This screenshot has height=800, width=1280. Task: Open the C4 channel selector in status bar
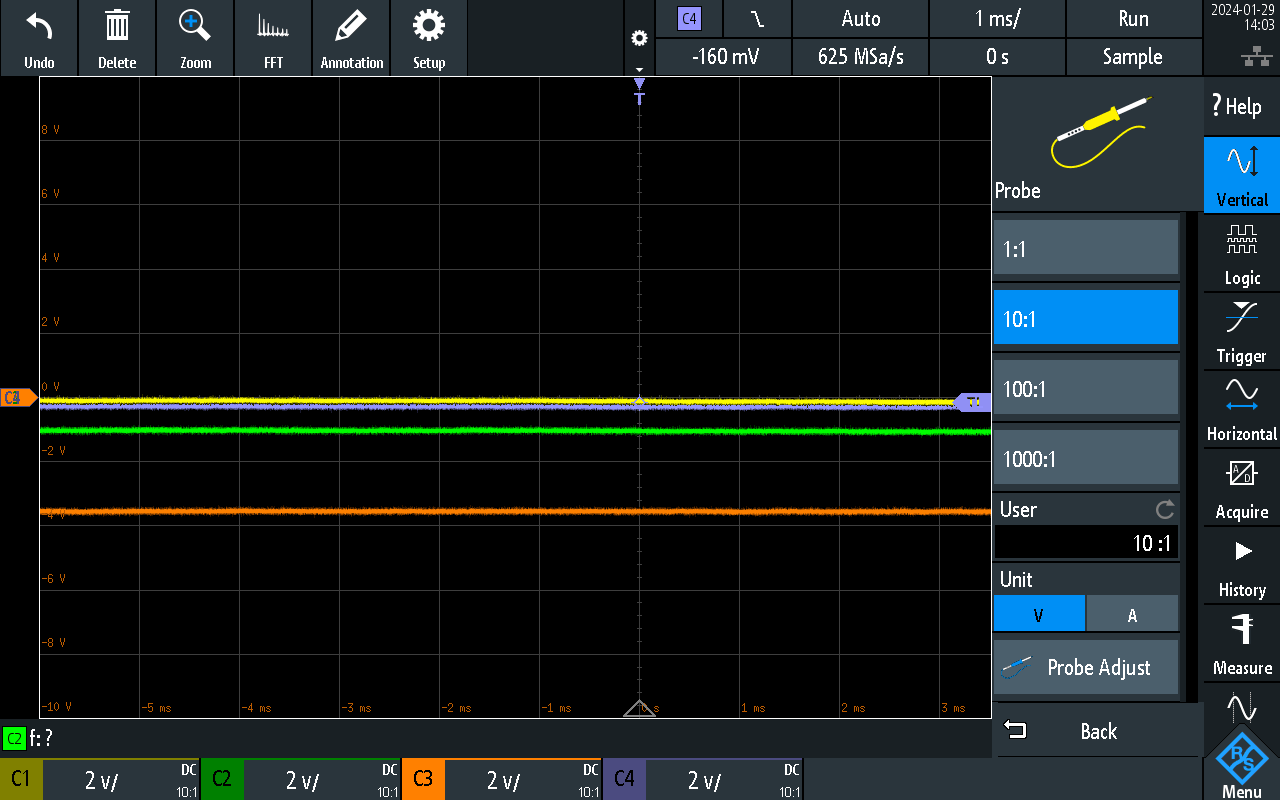tap(690, 18)
